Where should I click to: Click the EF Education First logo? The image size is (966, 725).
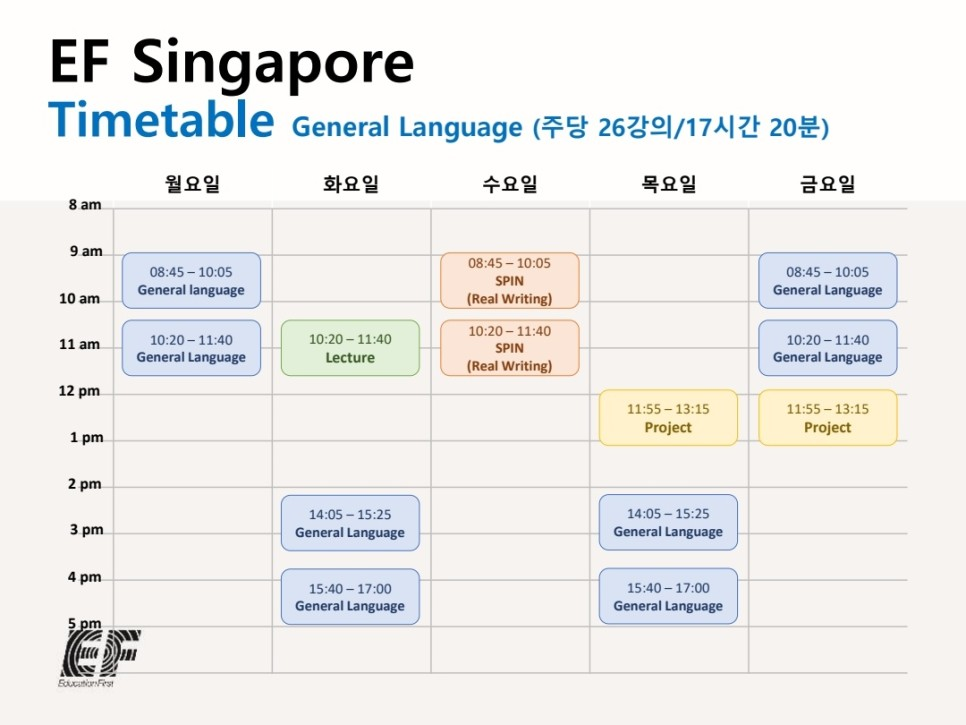(99, 657)
